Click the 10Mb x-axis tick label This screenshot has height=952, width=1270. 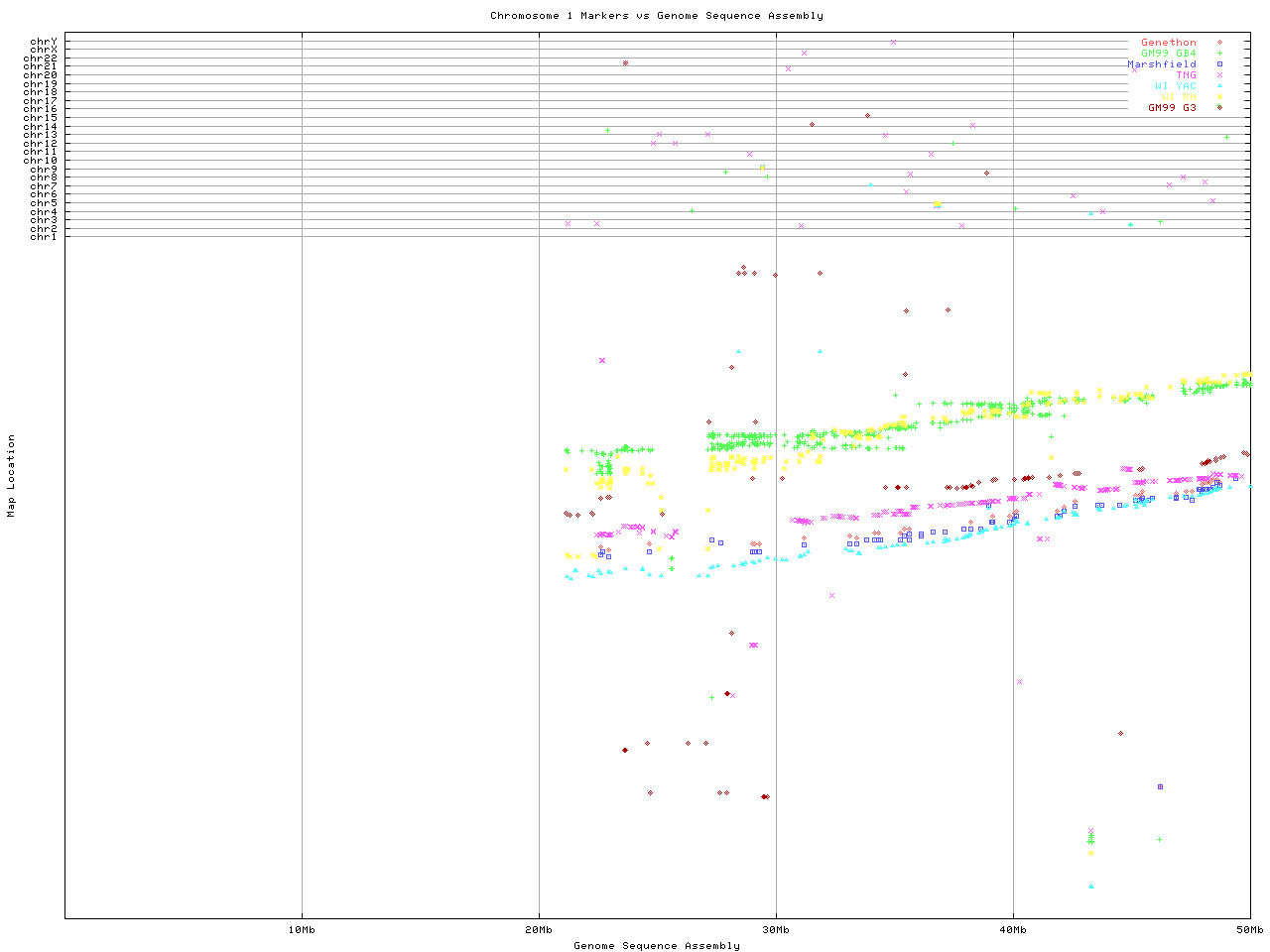[302, 930]
